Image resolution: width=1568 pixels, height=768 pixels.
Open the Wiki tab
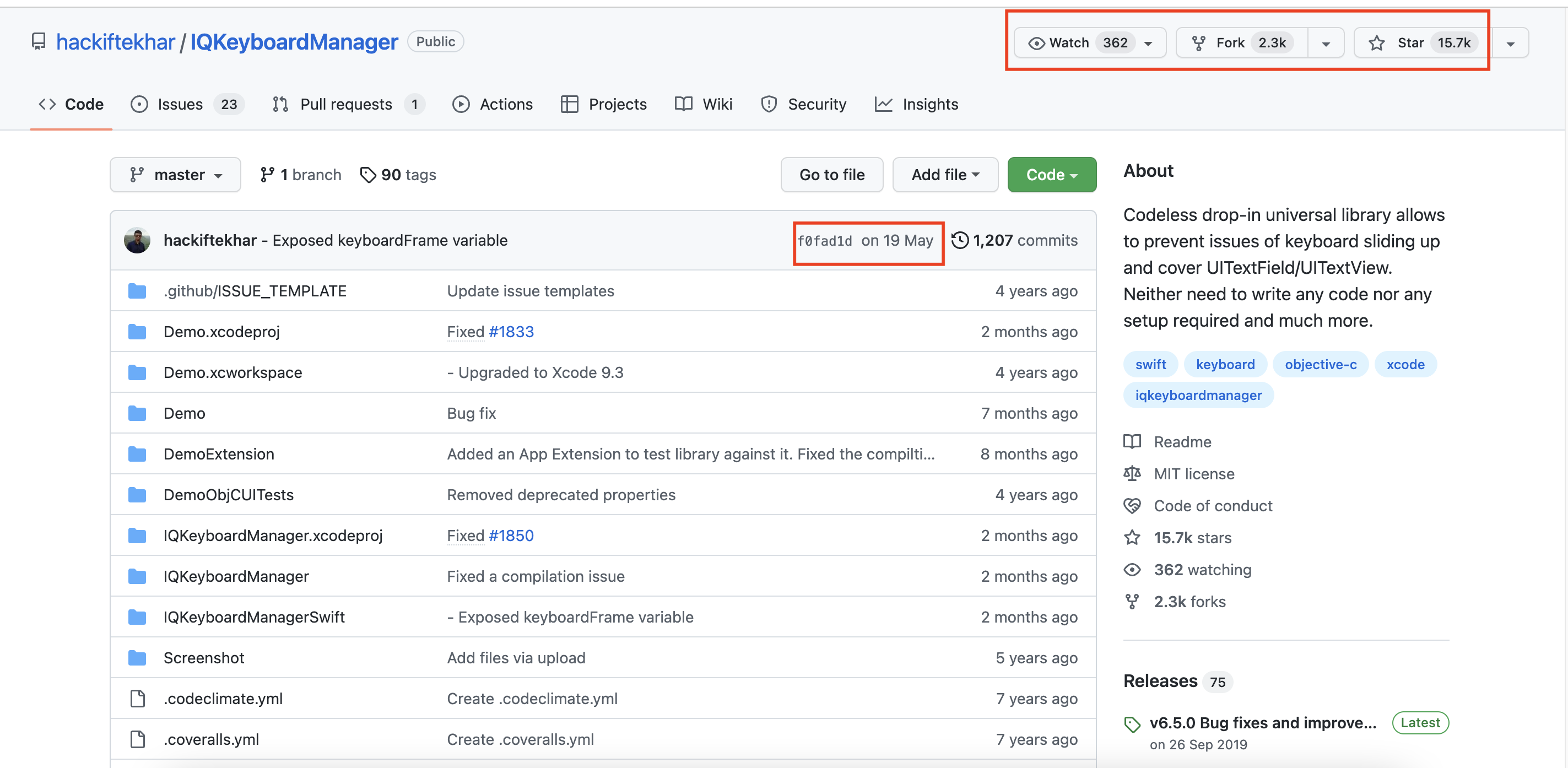pyautogui.click(x=703, y=104)
